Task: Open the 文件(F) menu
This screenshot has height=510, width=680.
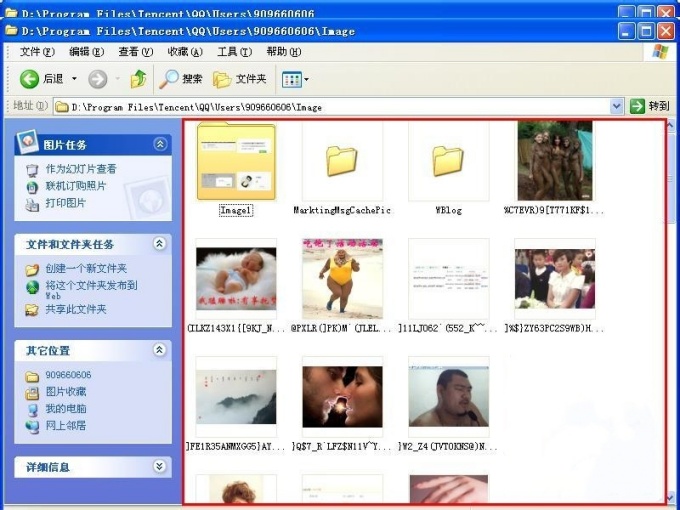Action: tap(37, 52)
